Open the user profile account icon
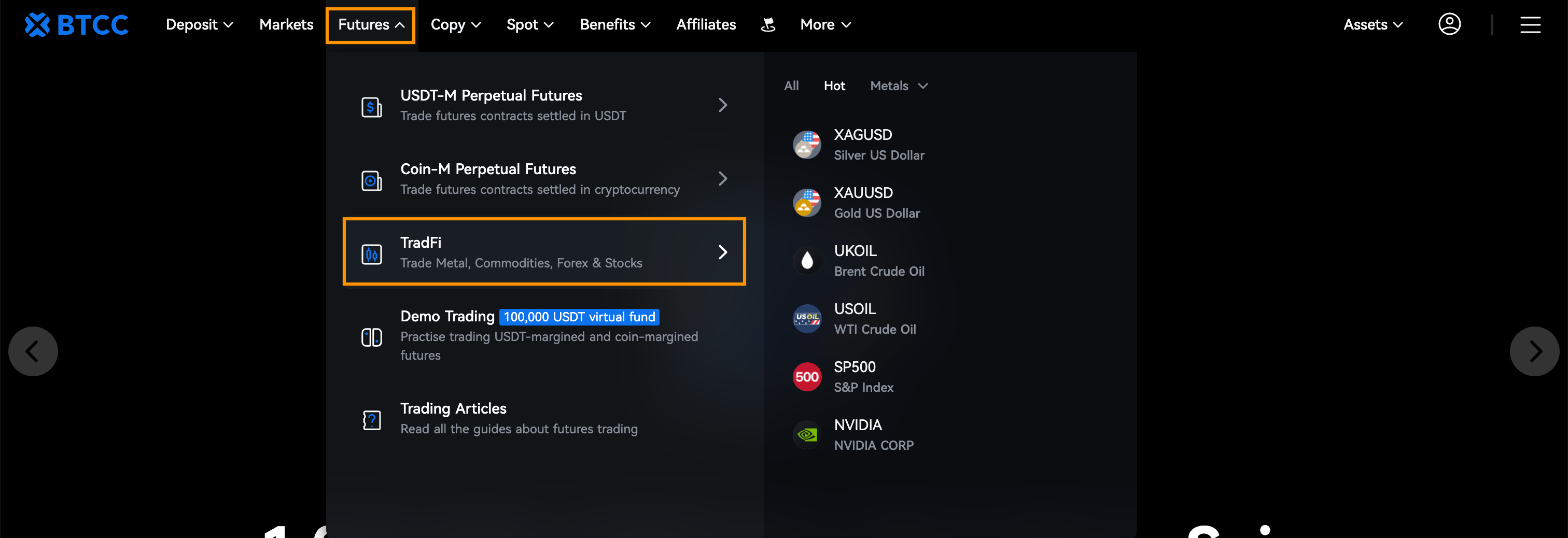Screen dimensions: 1568x538 [1449, 24]
